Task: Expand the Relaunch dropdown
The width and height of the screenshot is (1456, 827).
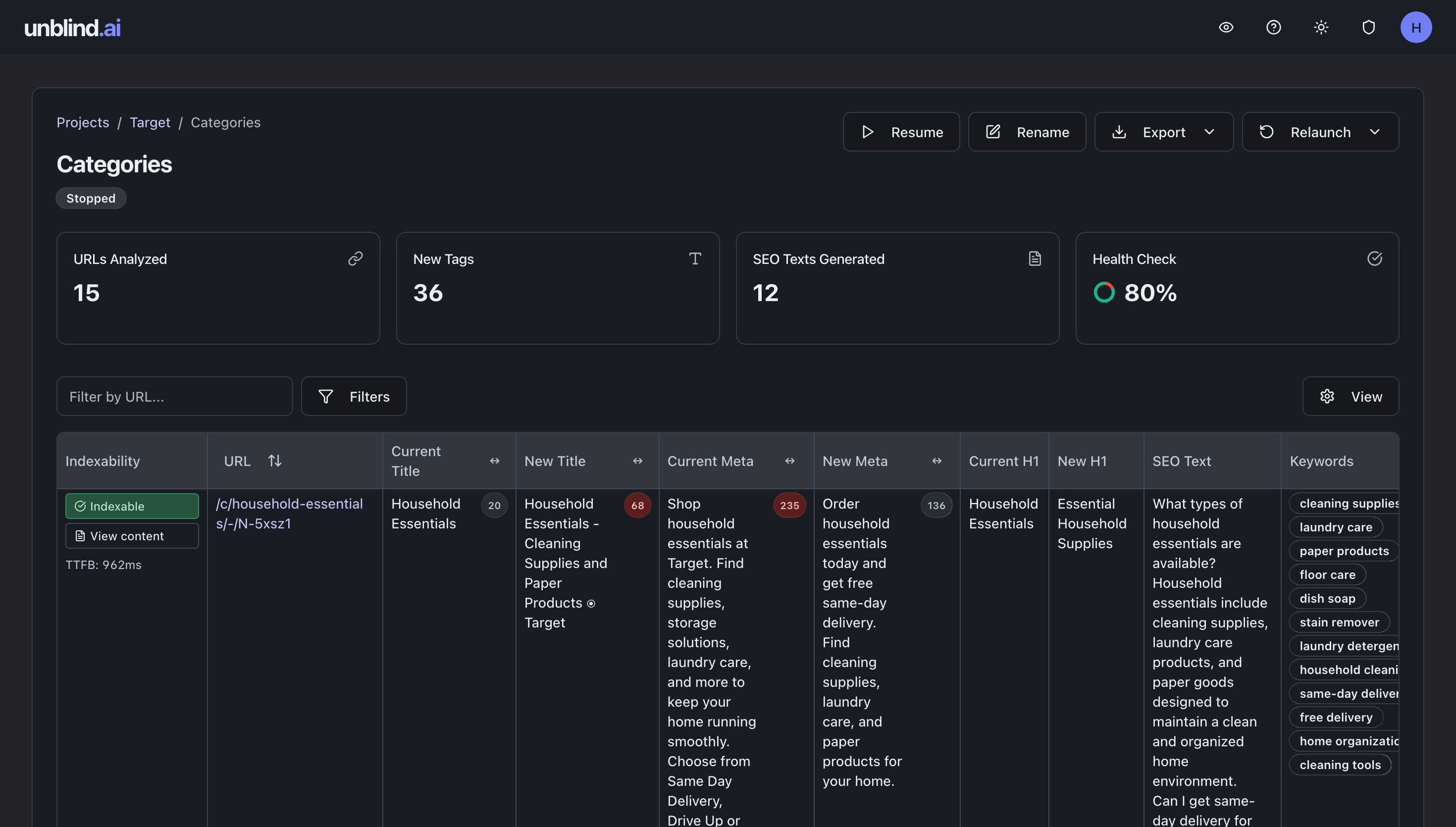Action: coord(1375,131)
